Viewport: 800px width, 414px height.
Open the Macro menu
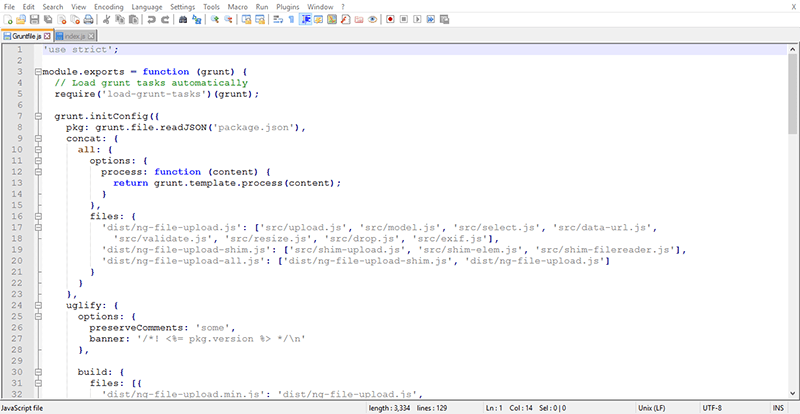click(238, 7)
